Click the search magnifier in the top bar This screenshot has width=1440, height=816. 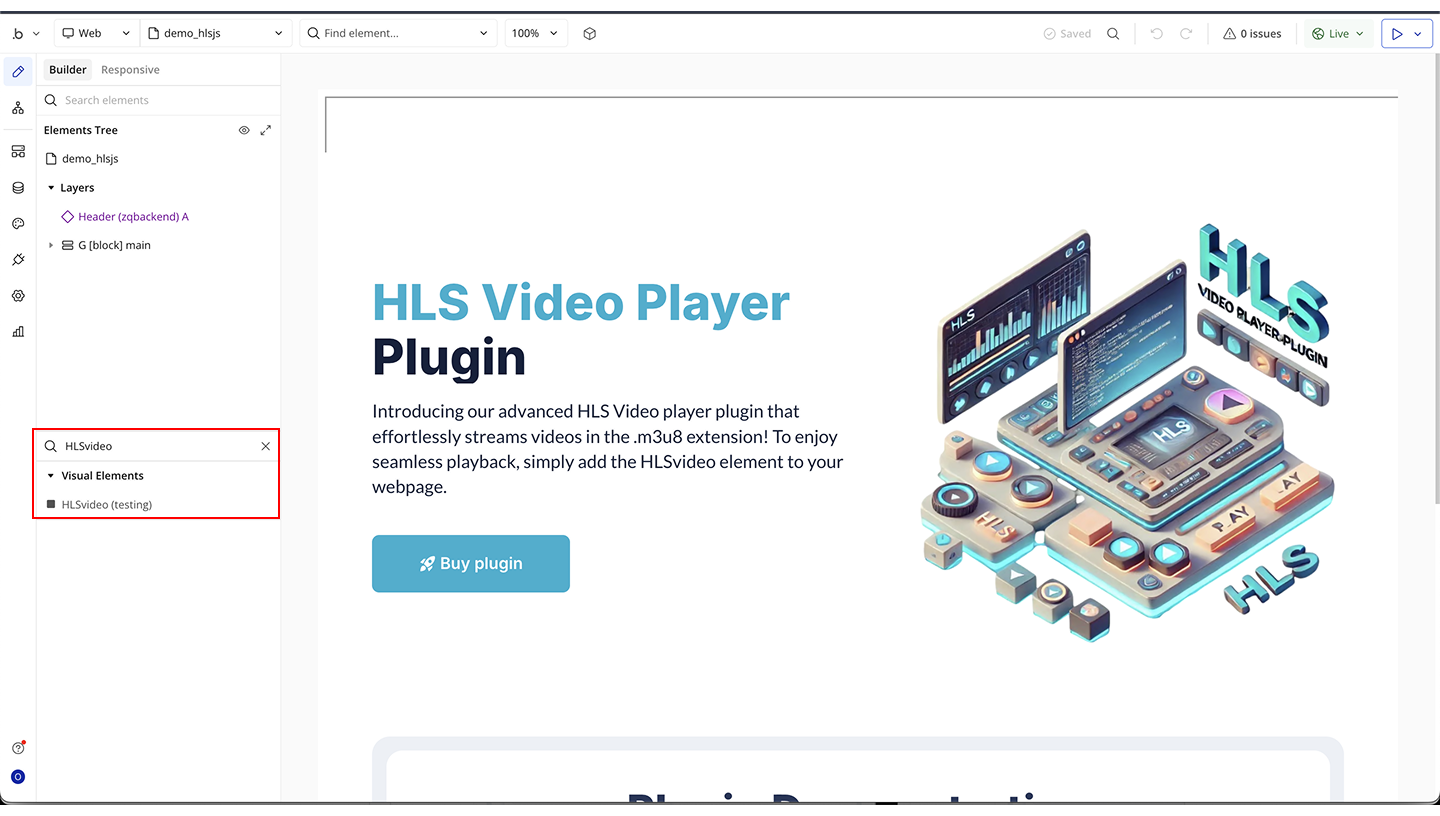coord(1113,33)
